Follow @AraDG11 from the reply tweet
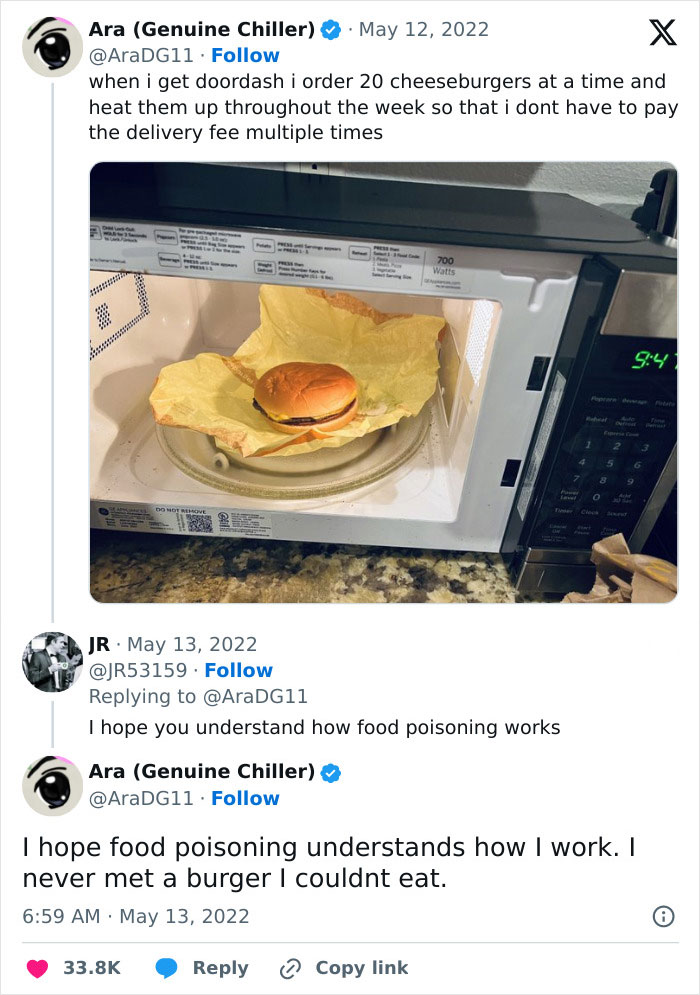This screenshot has width=700, height=995. pyautogui.click(x=245, y=798)
